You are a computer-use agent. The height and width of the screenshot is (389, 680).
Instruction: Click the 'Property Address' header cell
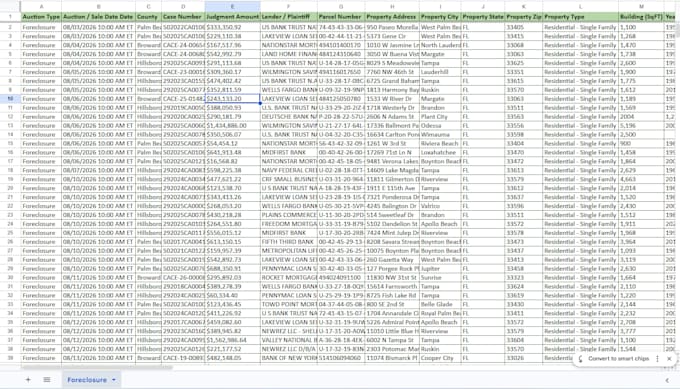tap(392, 17)
